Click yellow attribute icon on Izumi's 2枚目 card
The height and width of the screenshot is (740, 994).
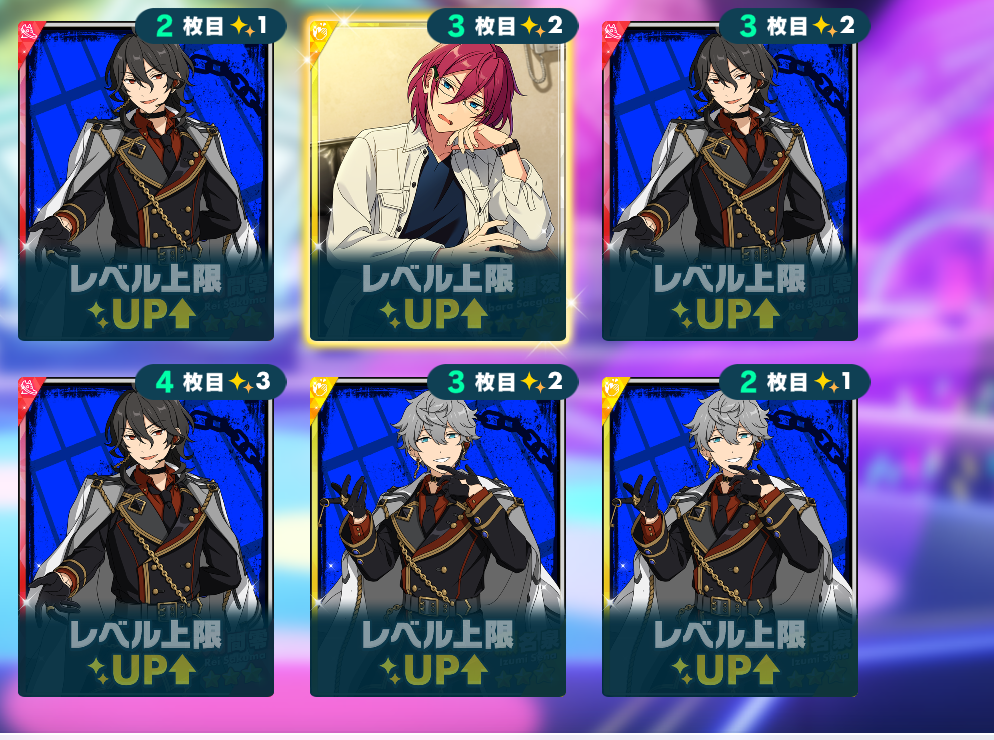click(613, 387)
